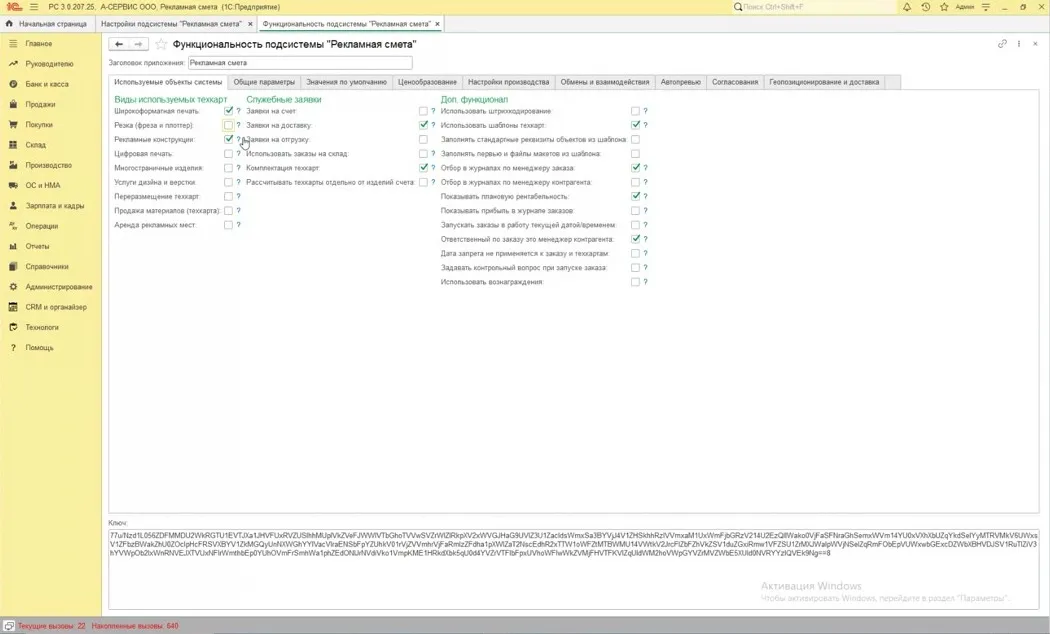The height and width of the screenshot is (634, 1050).
Task: Open the Справочники section
Action: (47, 266)
